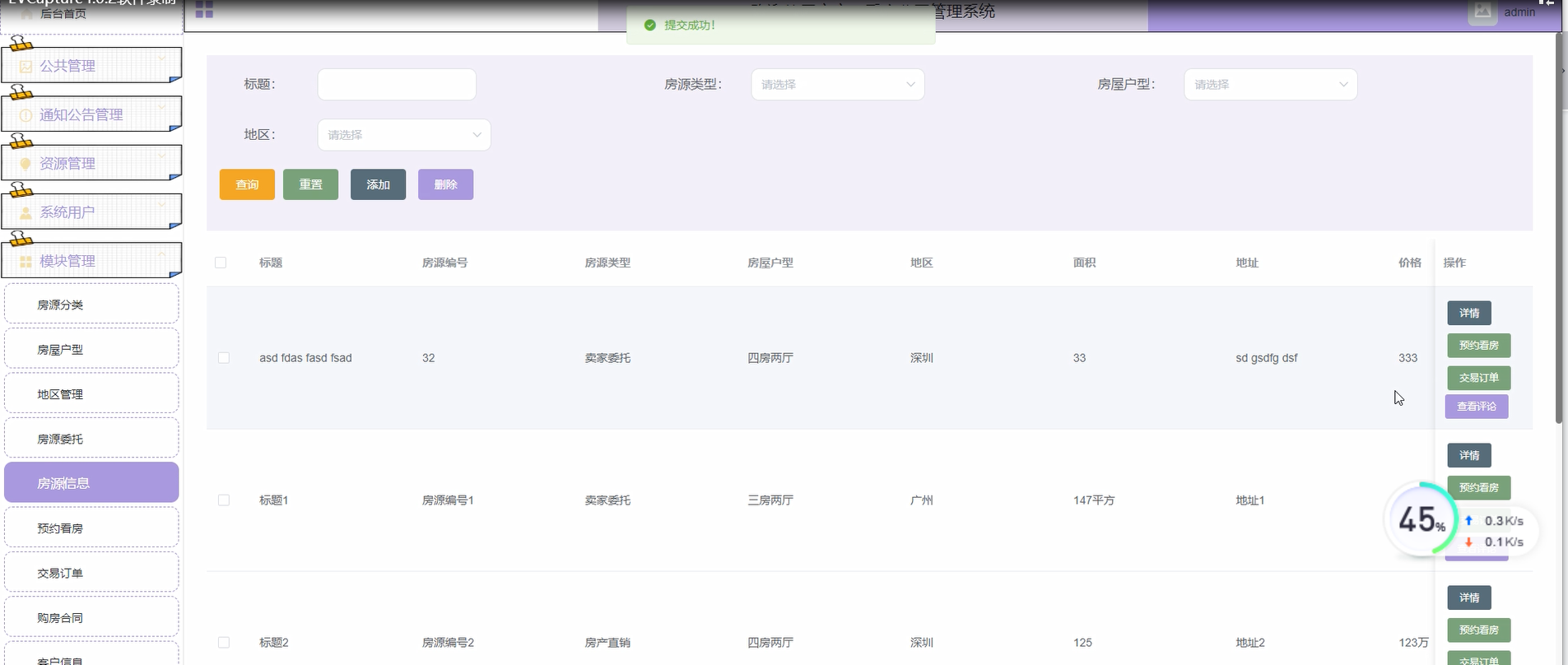Click the 模块管理 grid icon

pyautogui.click(x=26, y=261)
